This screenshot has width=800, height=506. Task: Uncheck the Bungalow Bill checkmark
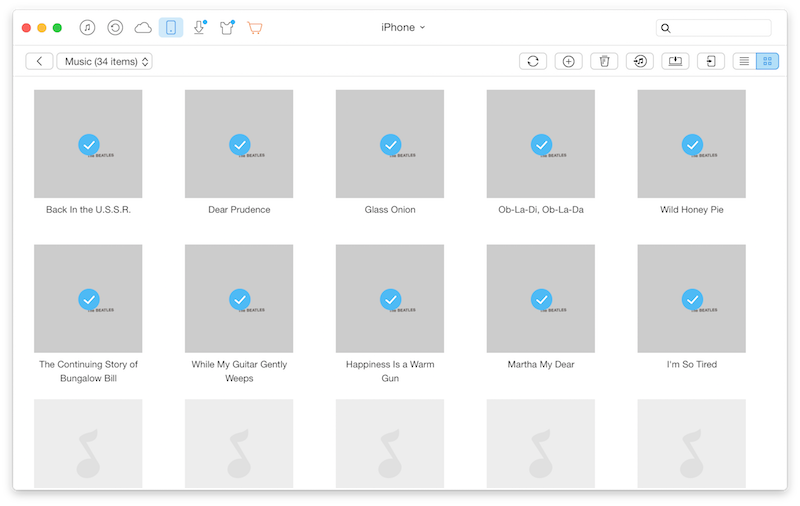(x=89, y=299)
